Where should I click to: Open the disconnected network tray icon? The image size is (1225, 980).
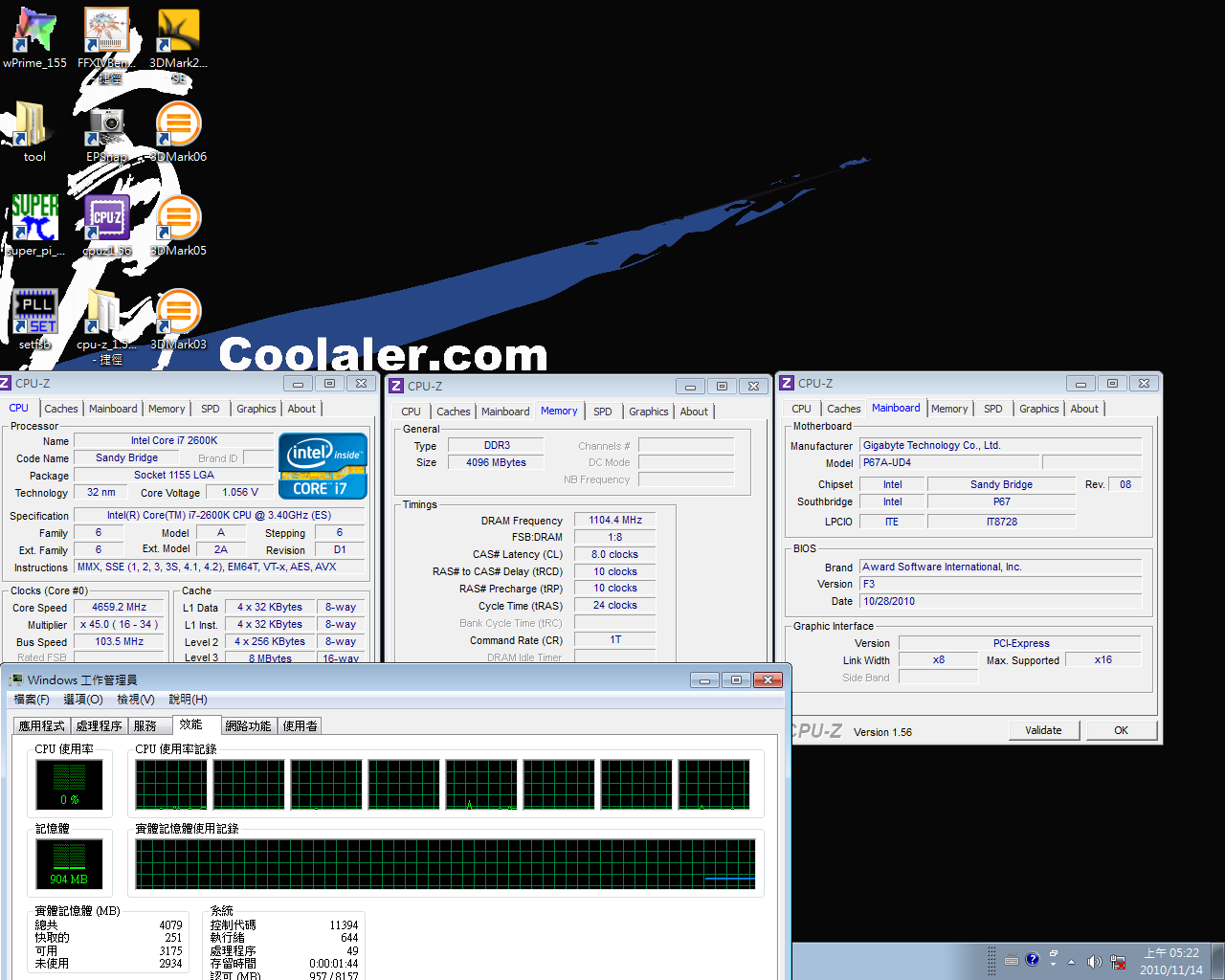click(x=1117, y=961)
